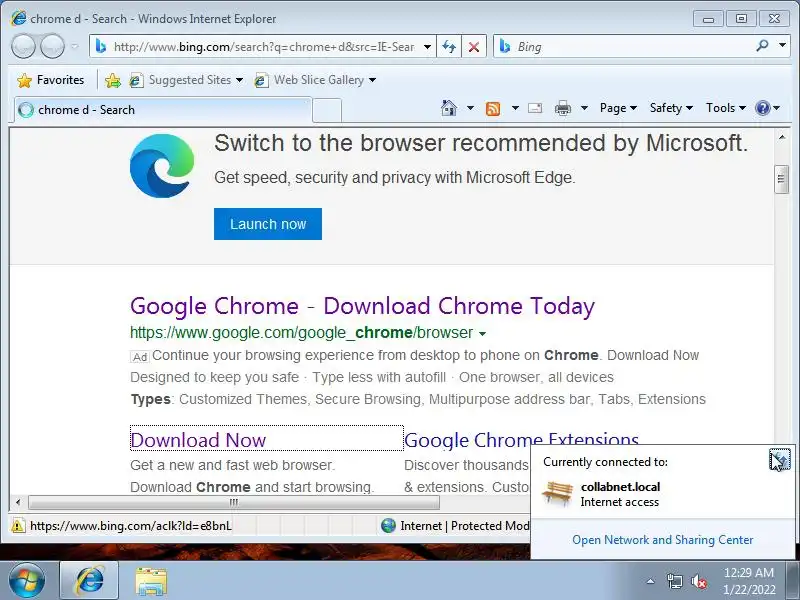Click the magnifier search icon
Image resolution: width=800 pixels, height=600 pixels.
tap(762, 46)
